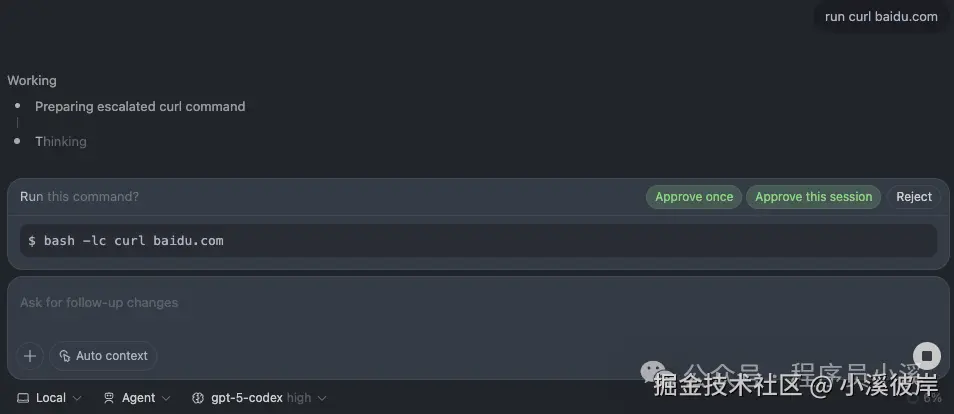The image size is (954, 414).
Task: Click the robot icon beside Agent
Action: (109, 398)
